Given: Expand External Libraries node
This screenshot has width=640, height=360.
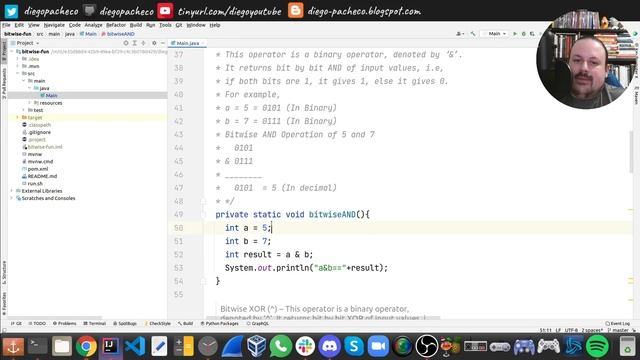Looking at the screenshot, I should click(x=12, y=191).
